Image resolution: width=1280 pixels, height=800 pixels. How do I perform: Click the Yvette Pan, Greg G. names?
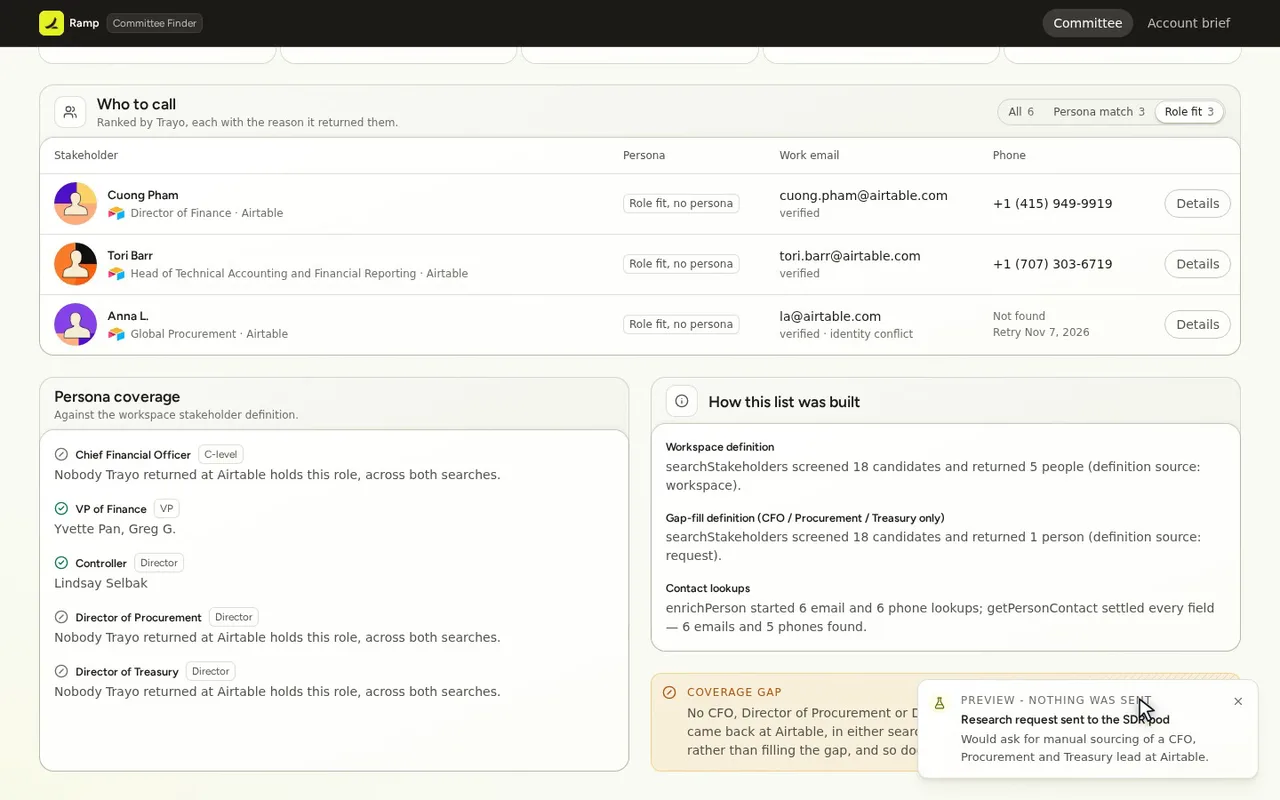[115, 529]
